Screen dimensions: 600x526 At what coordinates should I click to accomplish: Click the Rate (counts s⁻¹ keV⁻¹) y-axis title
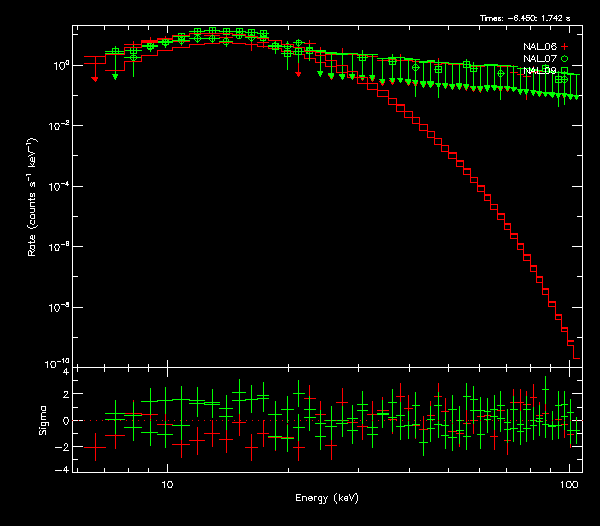click(32, 205)
